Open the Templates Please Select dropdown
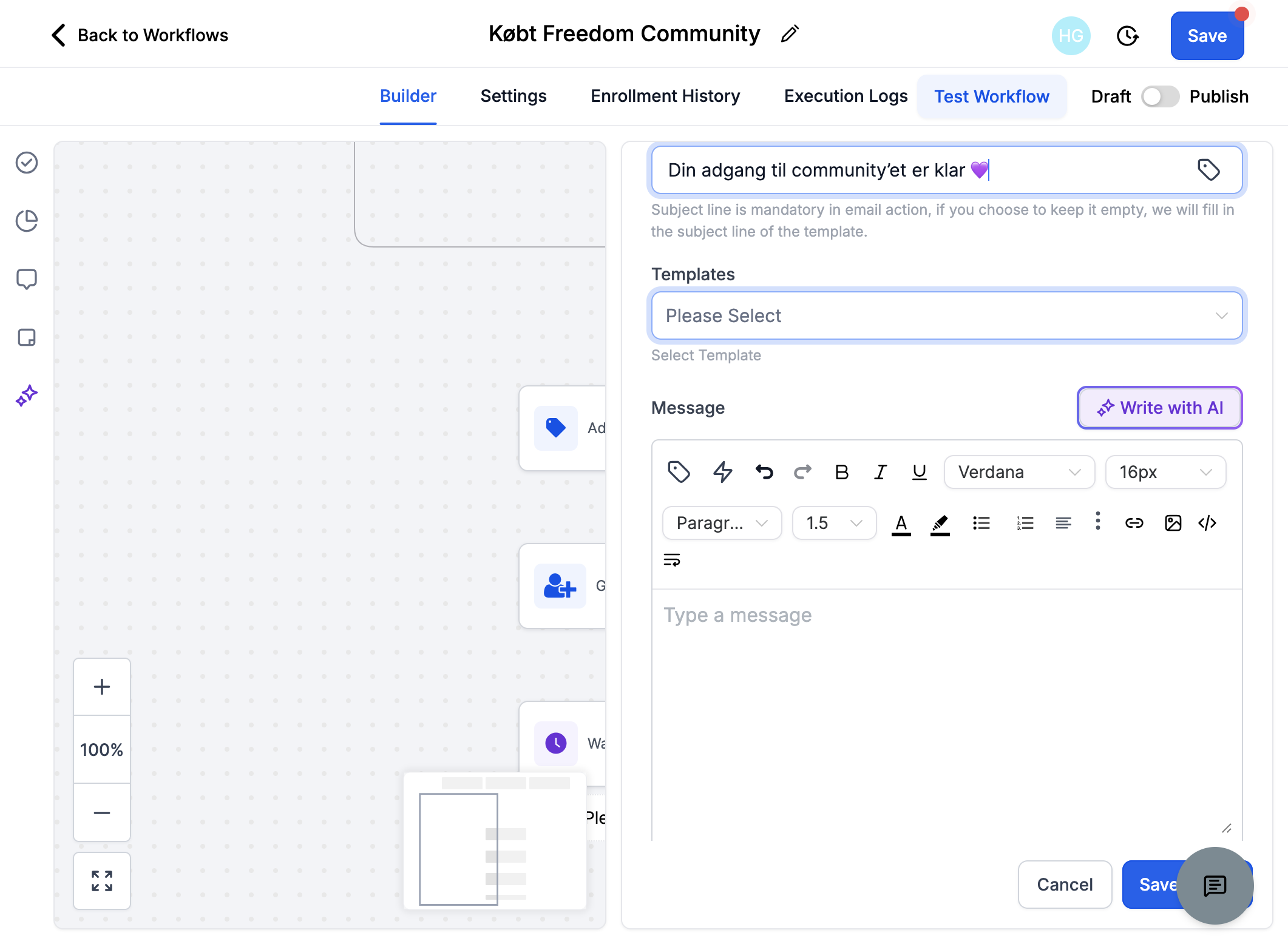This screenshot has height=944, width=1288. pyautogui.click(x=947, y=315)
